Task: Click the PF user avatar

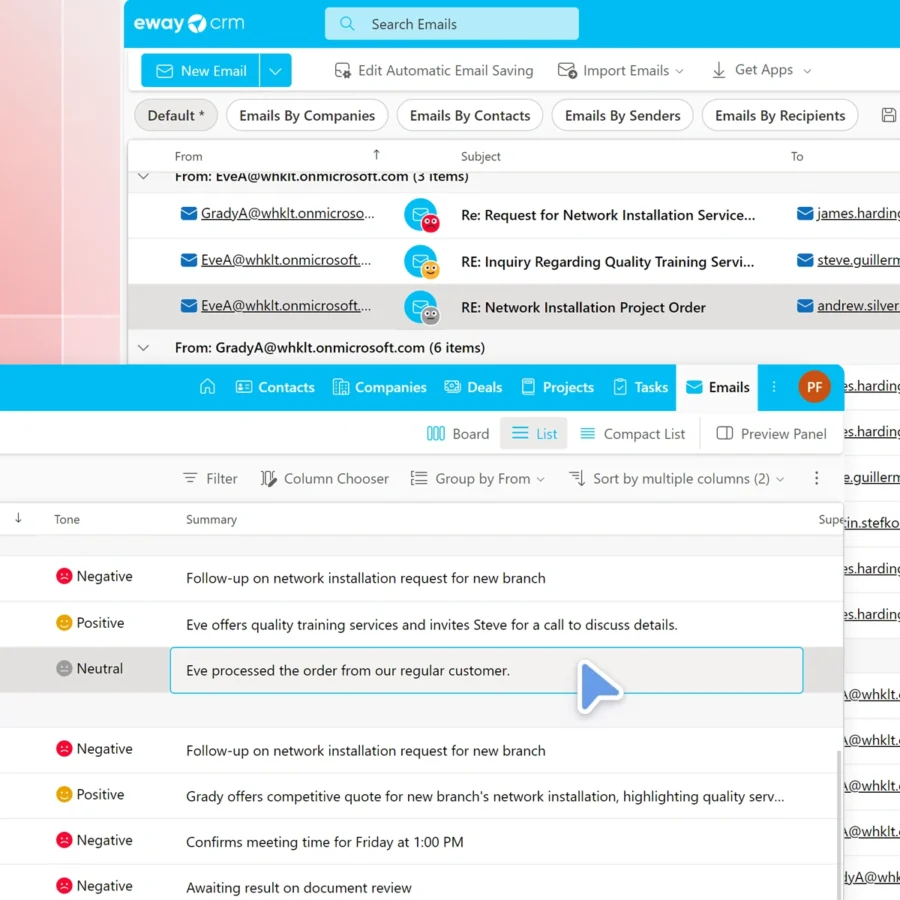Action: pos(814,387)
